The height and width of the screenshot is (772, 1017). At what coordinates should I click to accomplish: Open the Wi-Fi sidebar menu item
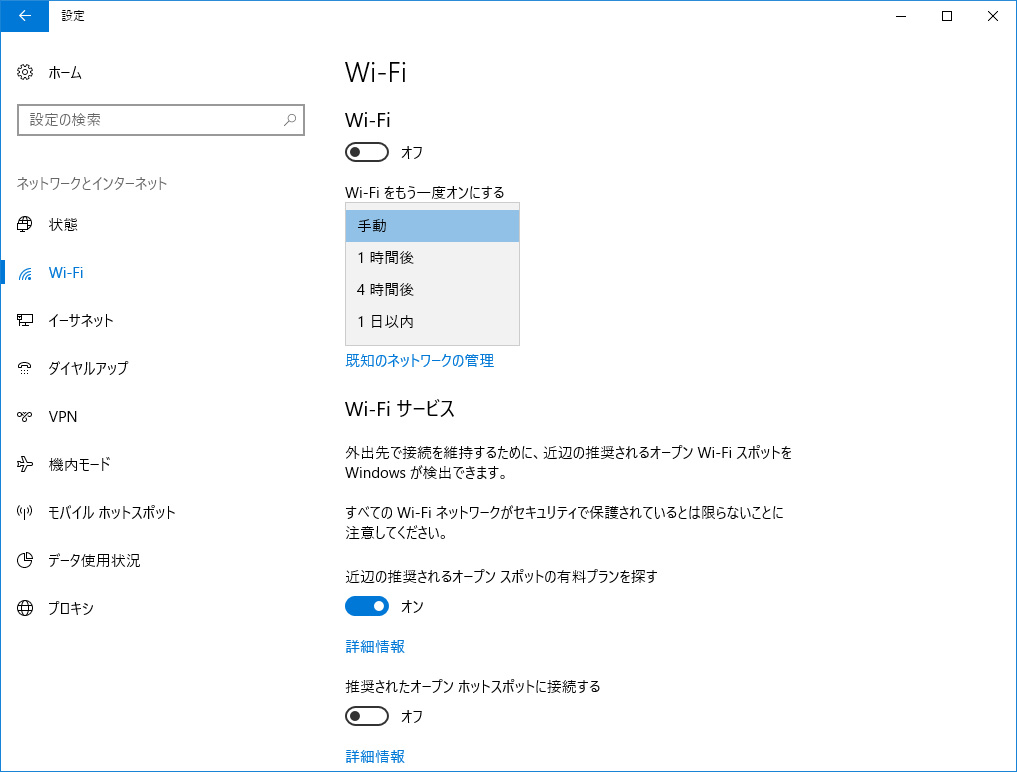66,273
